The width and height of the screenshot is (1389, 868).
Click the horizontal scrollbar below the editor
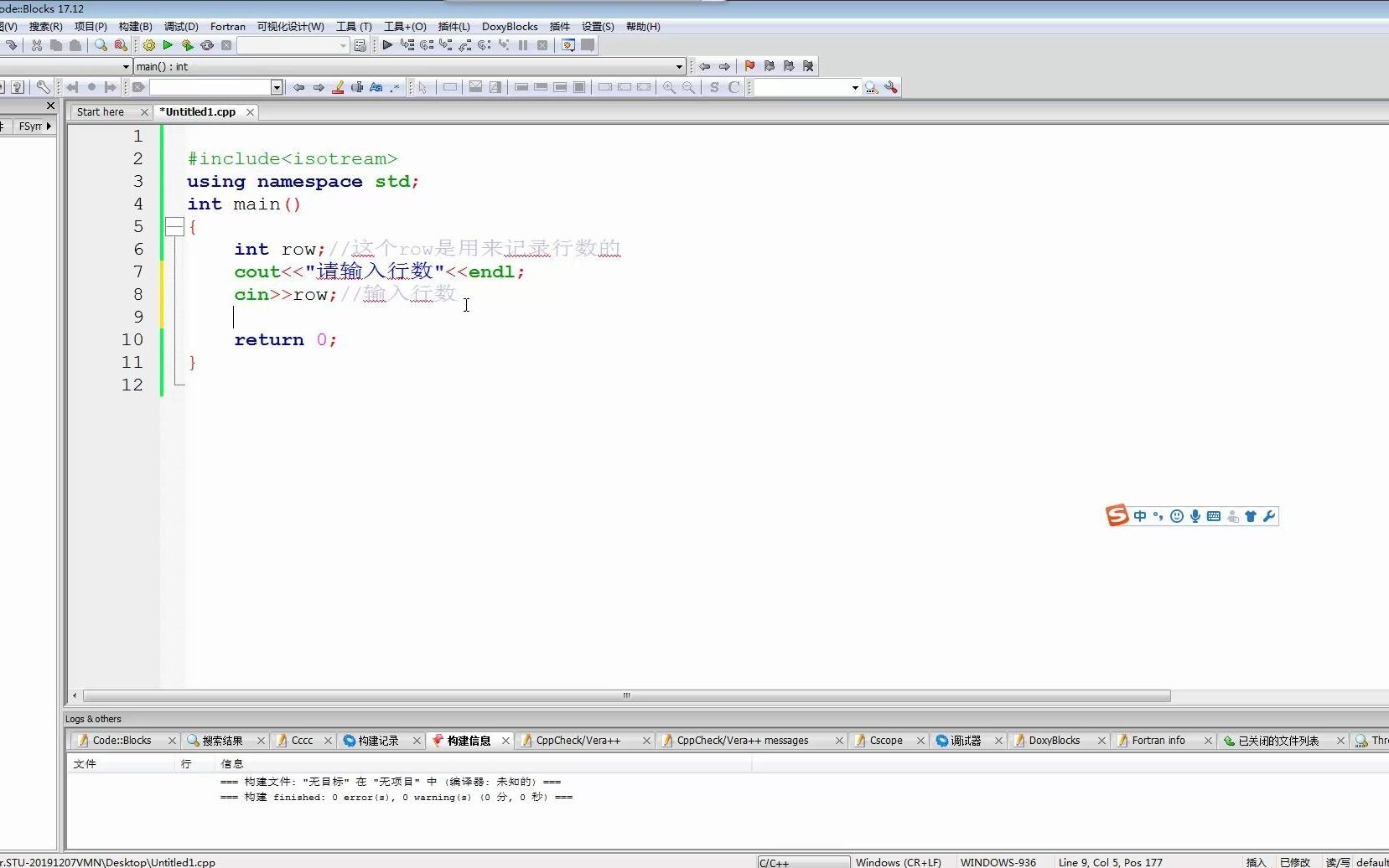point(625,695)
